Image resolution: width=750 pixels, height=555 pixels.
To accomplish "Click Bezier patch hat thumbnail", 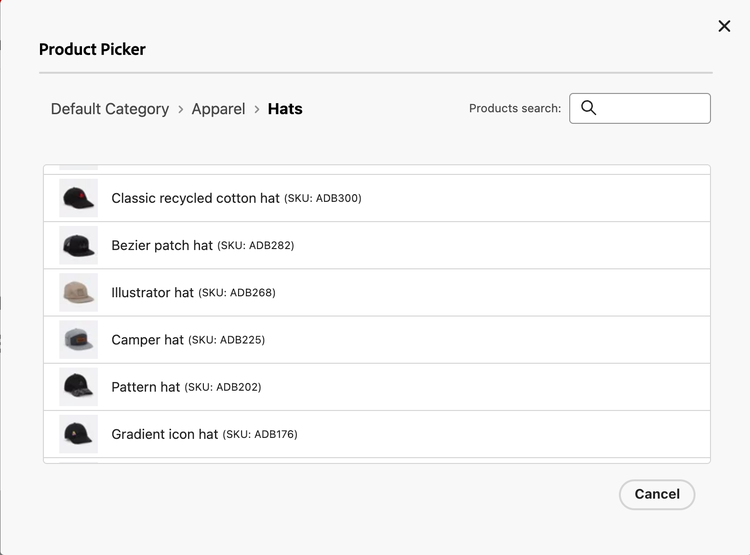I will [x=78, y=245].
